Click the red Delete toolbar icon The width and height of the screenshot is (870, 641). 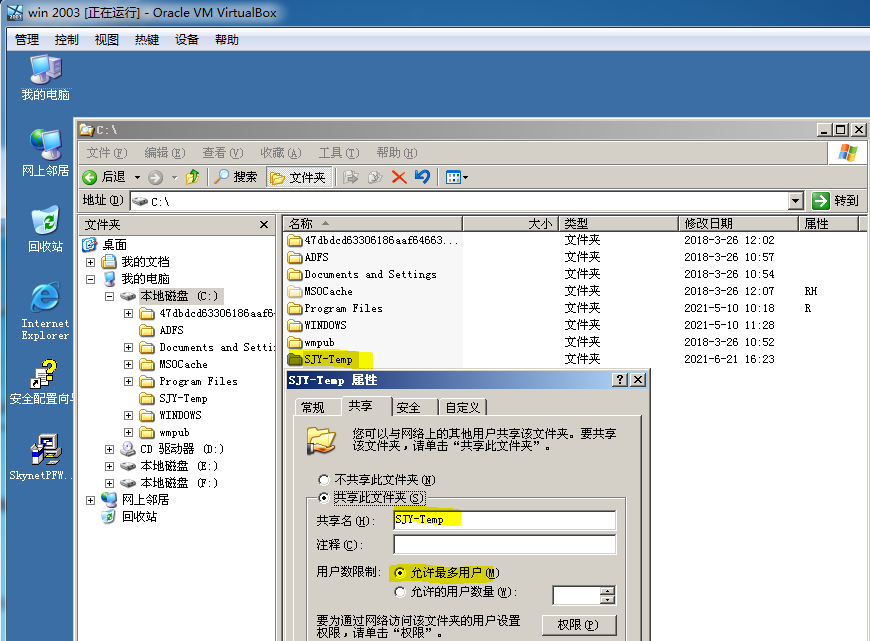coord(398,177)
